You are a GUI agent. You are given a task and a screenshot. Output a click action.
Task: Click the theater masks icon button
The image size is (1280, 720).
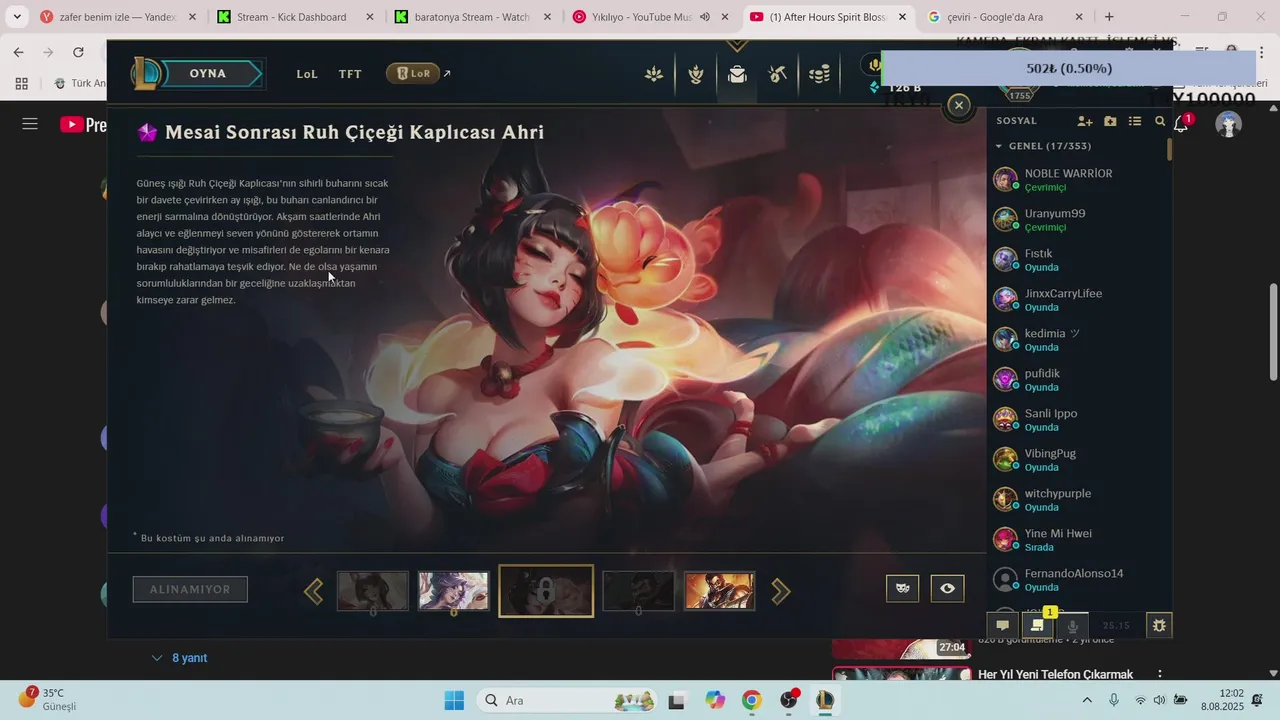tap(902, 588)
